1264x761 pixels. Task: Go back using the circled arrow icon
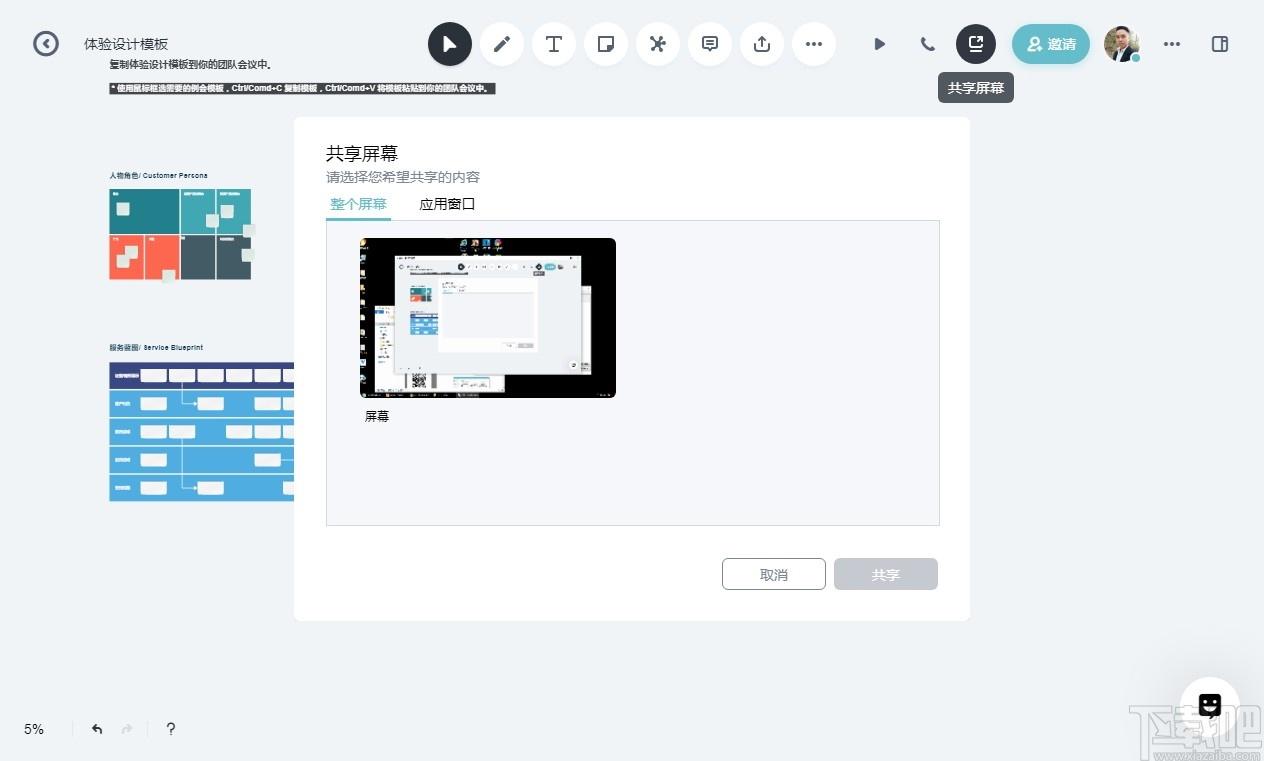coord(46,44)
